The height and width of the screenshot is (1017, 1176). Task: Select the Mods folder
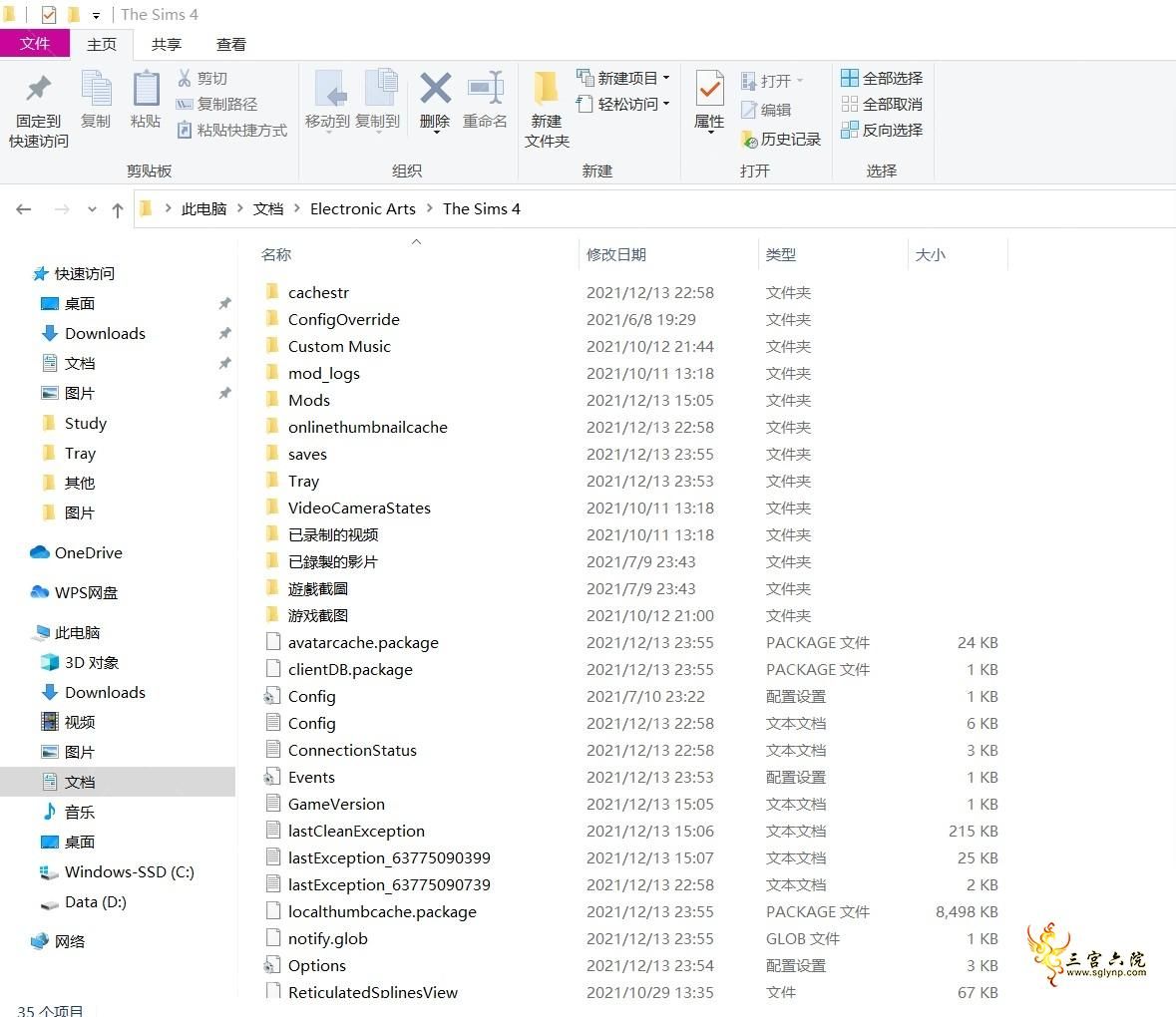point(309,400)
